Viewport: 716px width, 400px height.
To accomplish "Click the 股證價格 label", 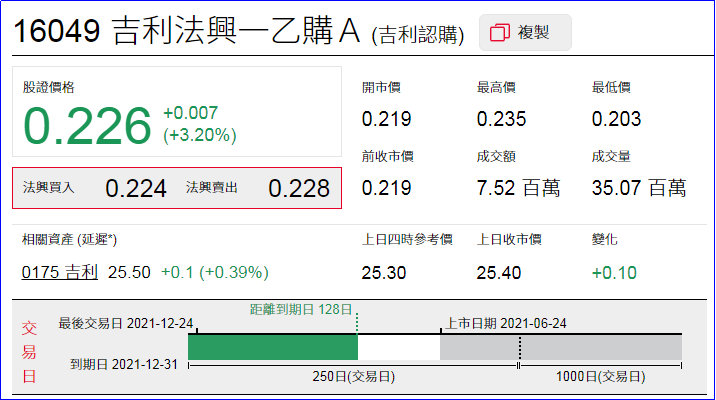I will 48,88.
